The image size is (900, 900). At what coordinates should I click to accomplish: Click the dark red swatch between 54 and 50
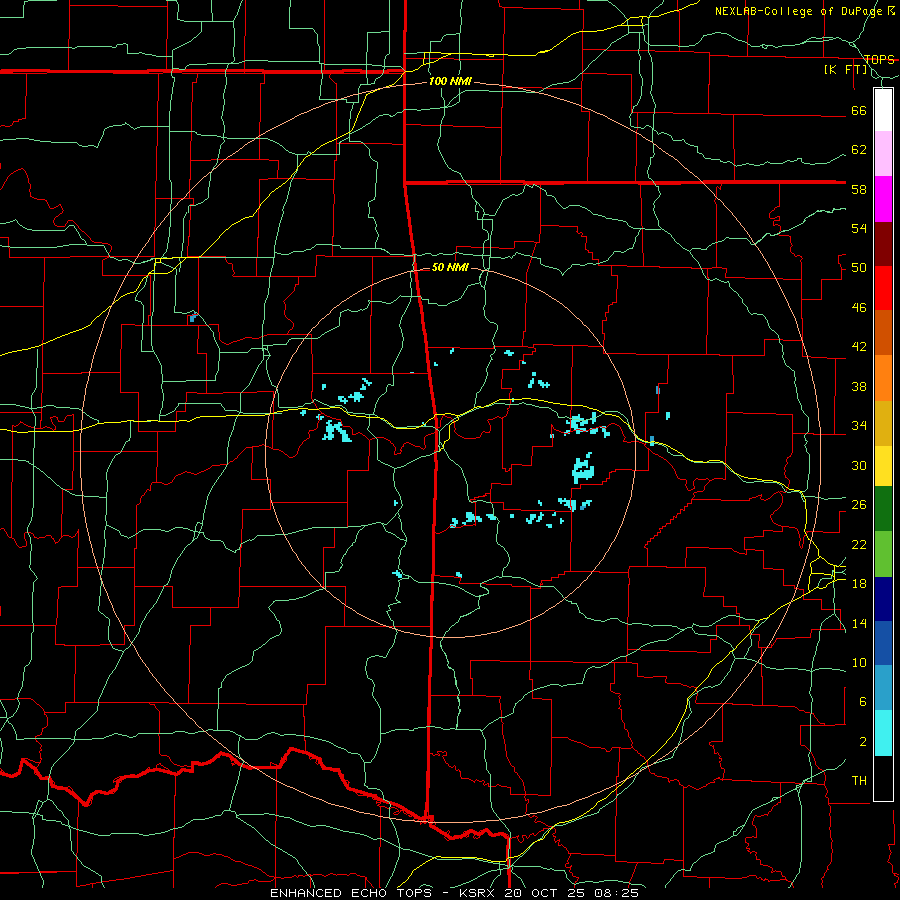pos(883,244)
